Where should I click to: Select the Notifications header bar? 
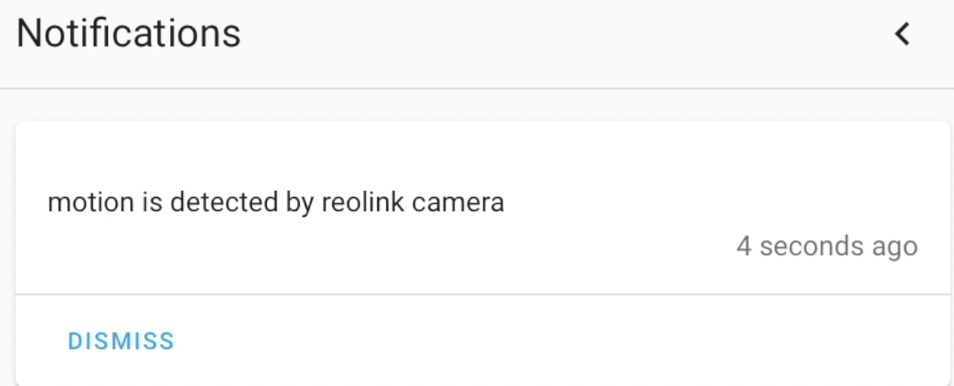point(477,44)
